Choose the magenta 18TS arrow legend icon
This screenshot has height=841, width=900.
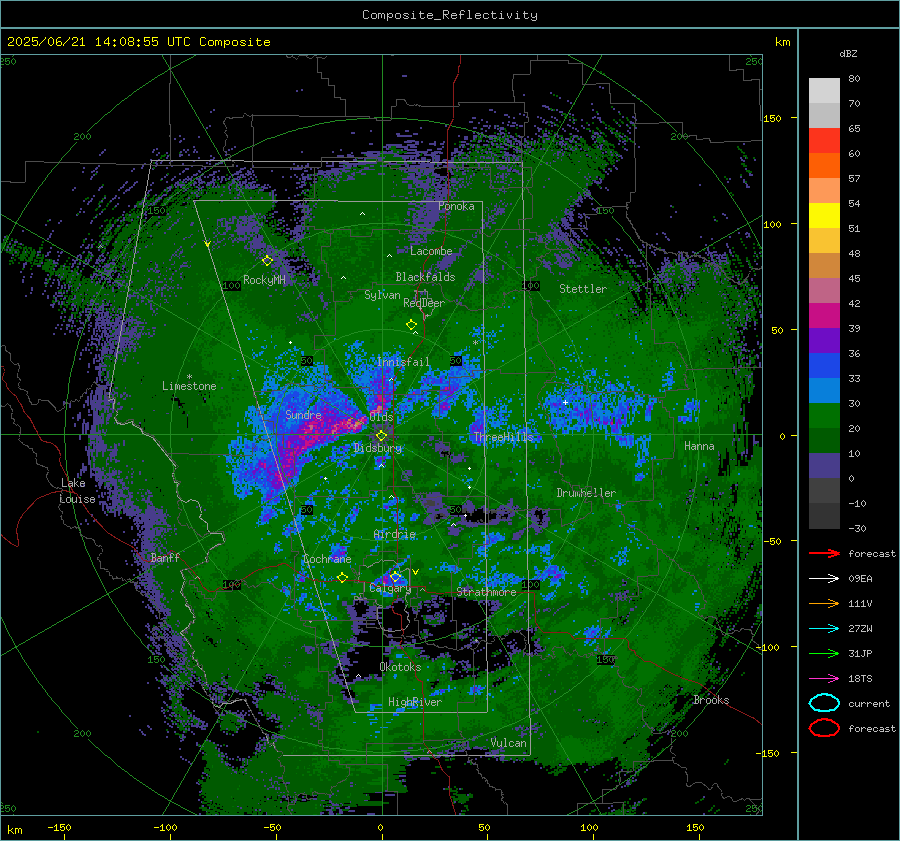point(824,679)
